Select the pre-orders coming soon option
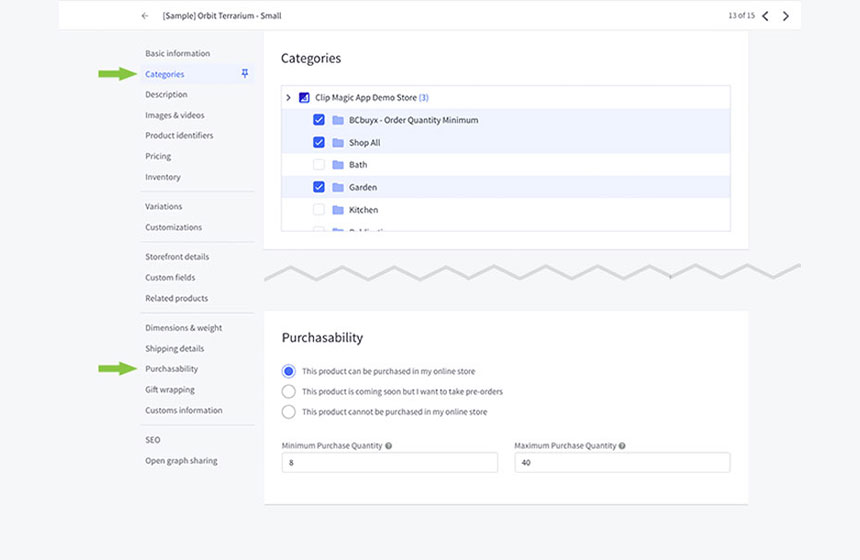The image size is (860, 560). point(289,391)
